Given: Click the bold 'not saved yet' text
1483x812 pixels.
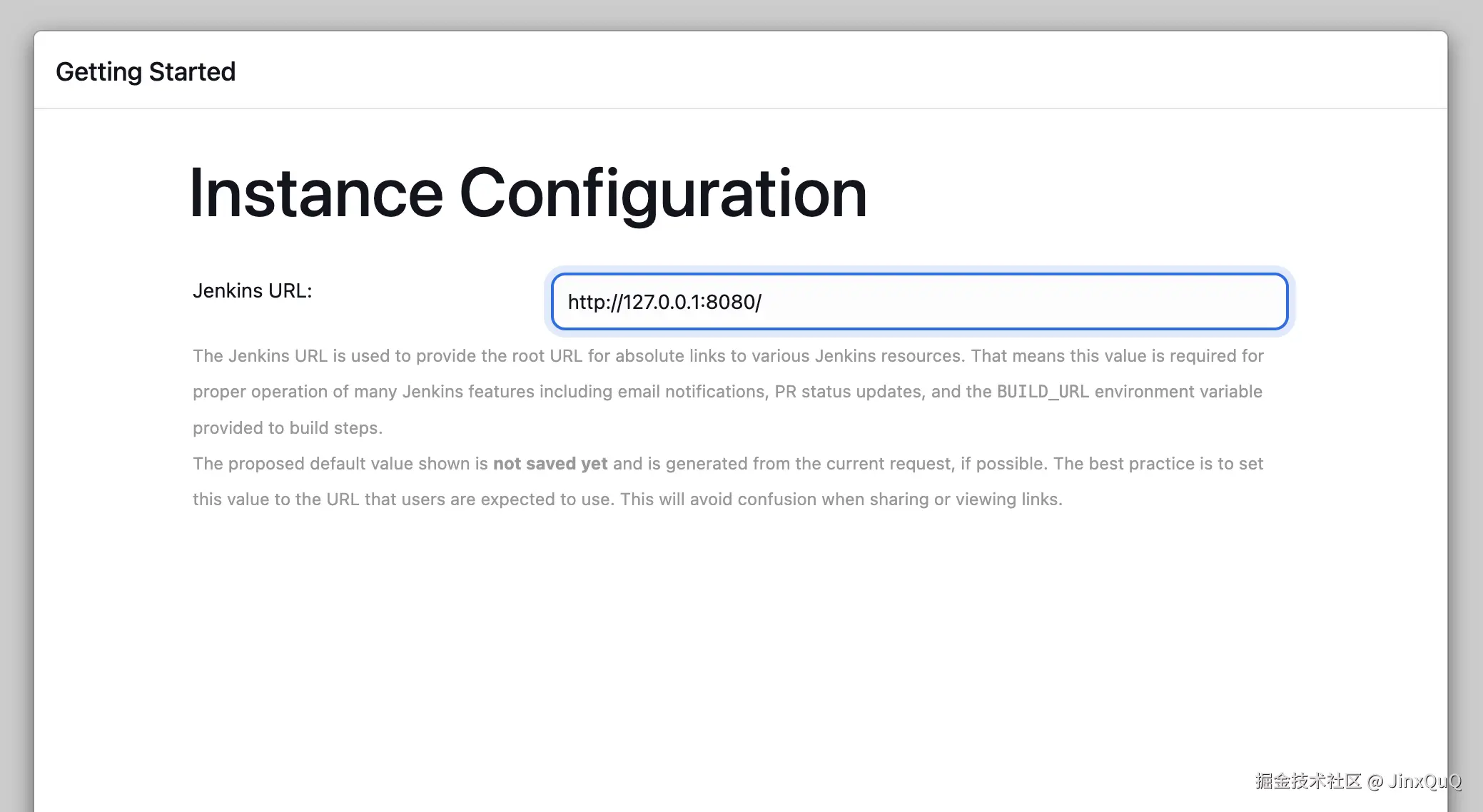Looking at the screenshot, I should [550, 464].
